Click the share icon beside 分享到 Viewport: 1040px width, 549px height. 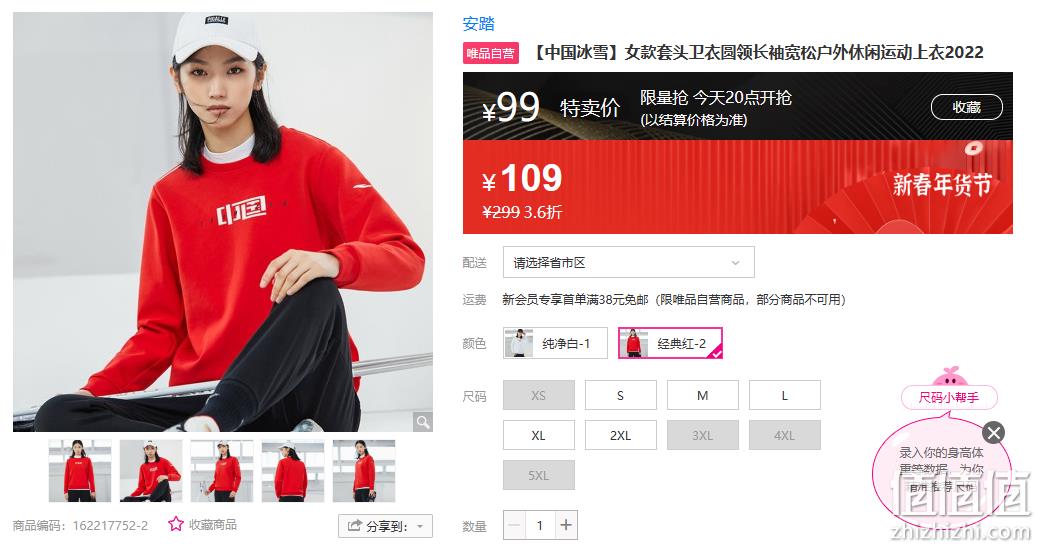355,526
